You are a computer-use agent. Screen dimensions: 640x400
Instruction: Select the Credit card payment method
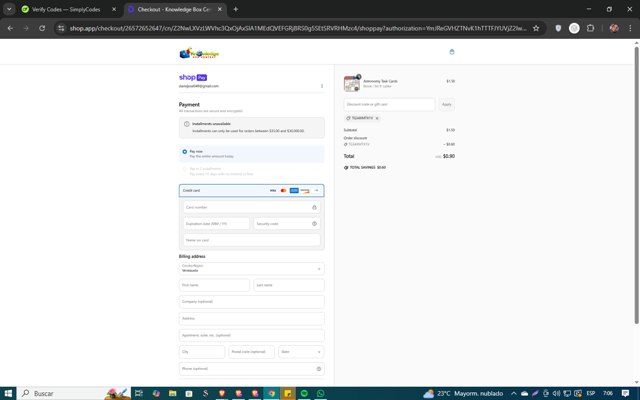pyautogui.click(x=251, y=191)
